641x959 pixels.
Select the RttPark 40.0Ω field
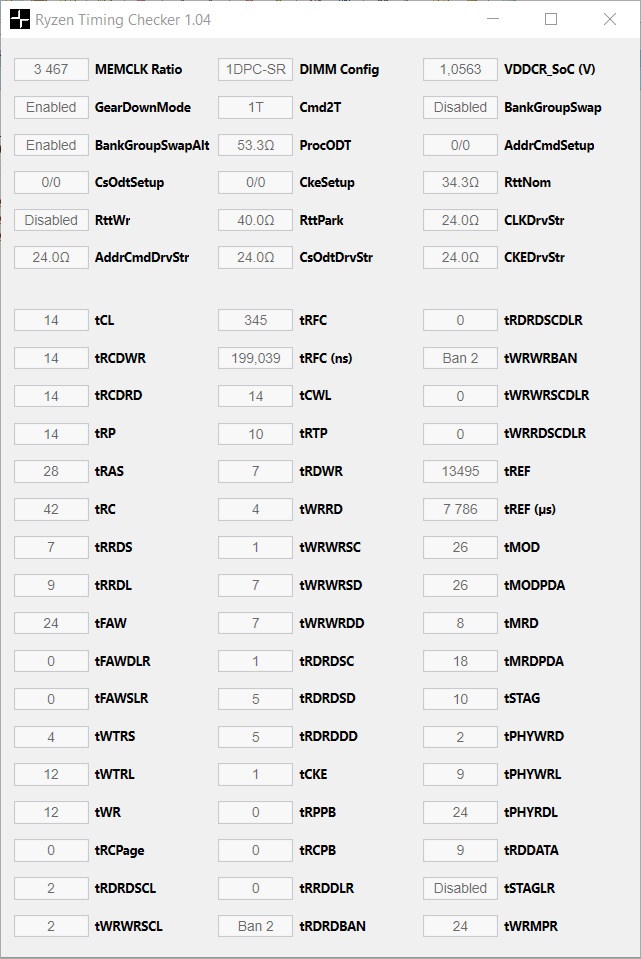pyautogui.click(x=256, y=220)
